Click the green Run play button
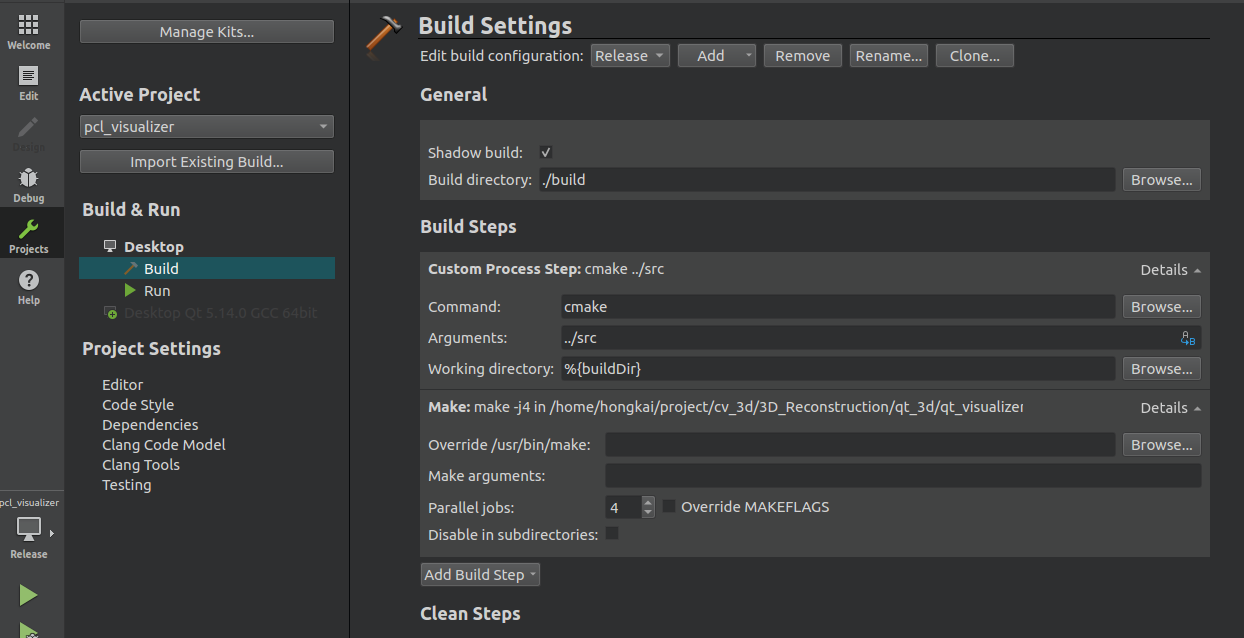The height and width of the screenshot is (638, 1244). pyautogui.click(x=28, y=595)
